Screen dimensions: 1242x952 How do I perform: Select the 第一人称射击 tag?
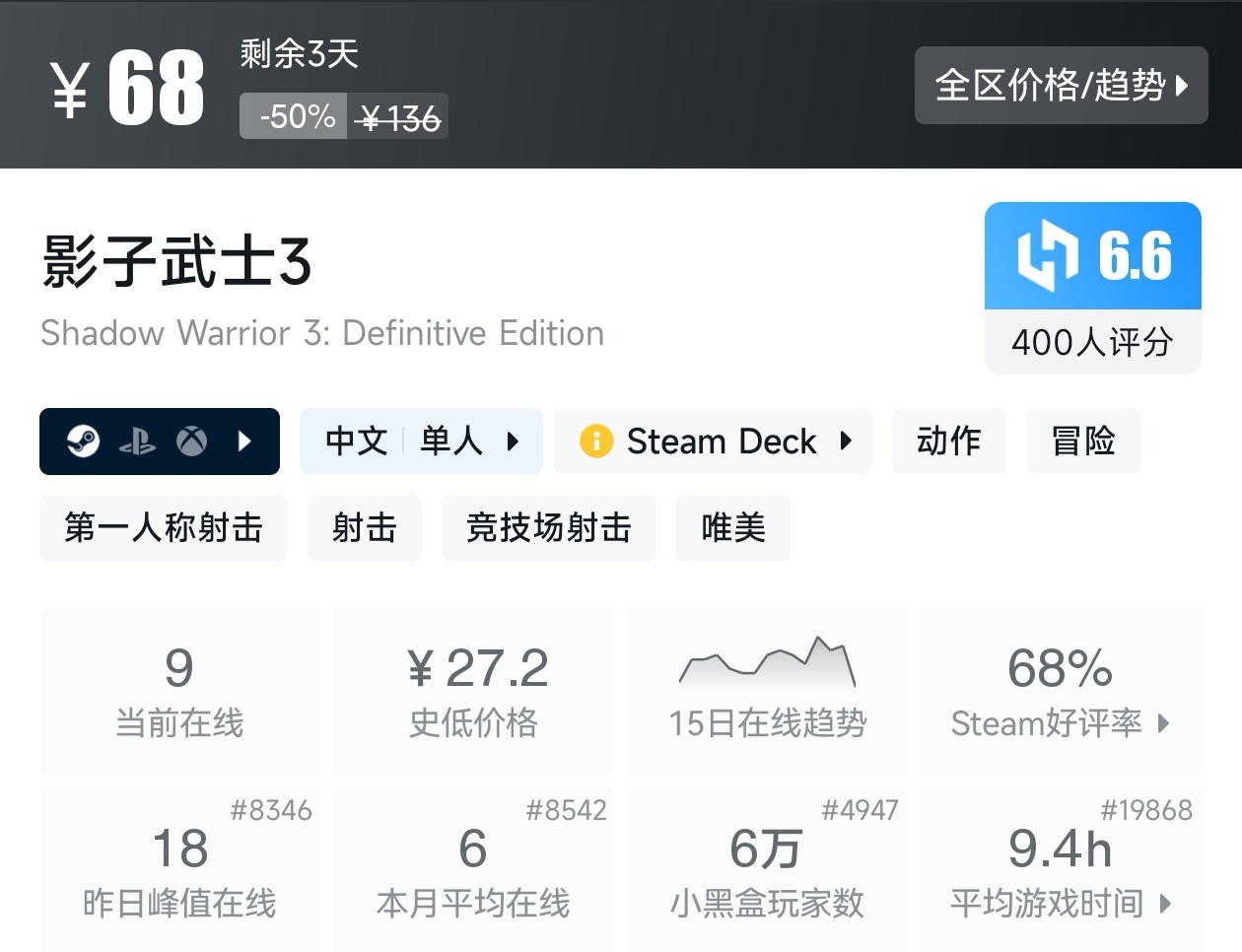pos(164,528)
